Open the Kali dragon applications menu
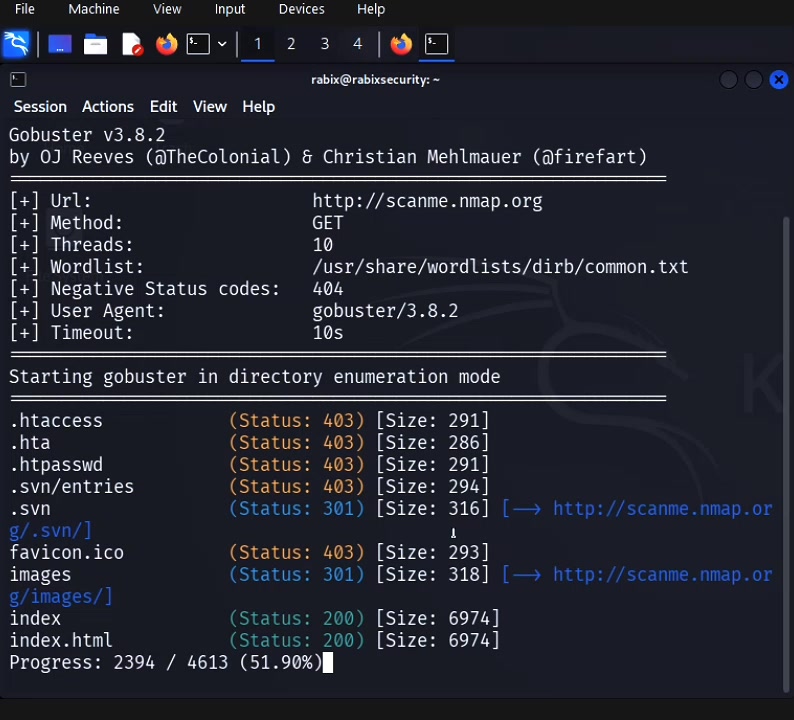The height and width of the screenshot is (720, 794). (16, 45)
